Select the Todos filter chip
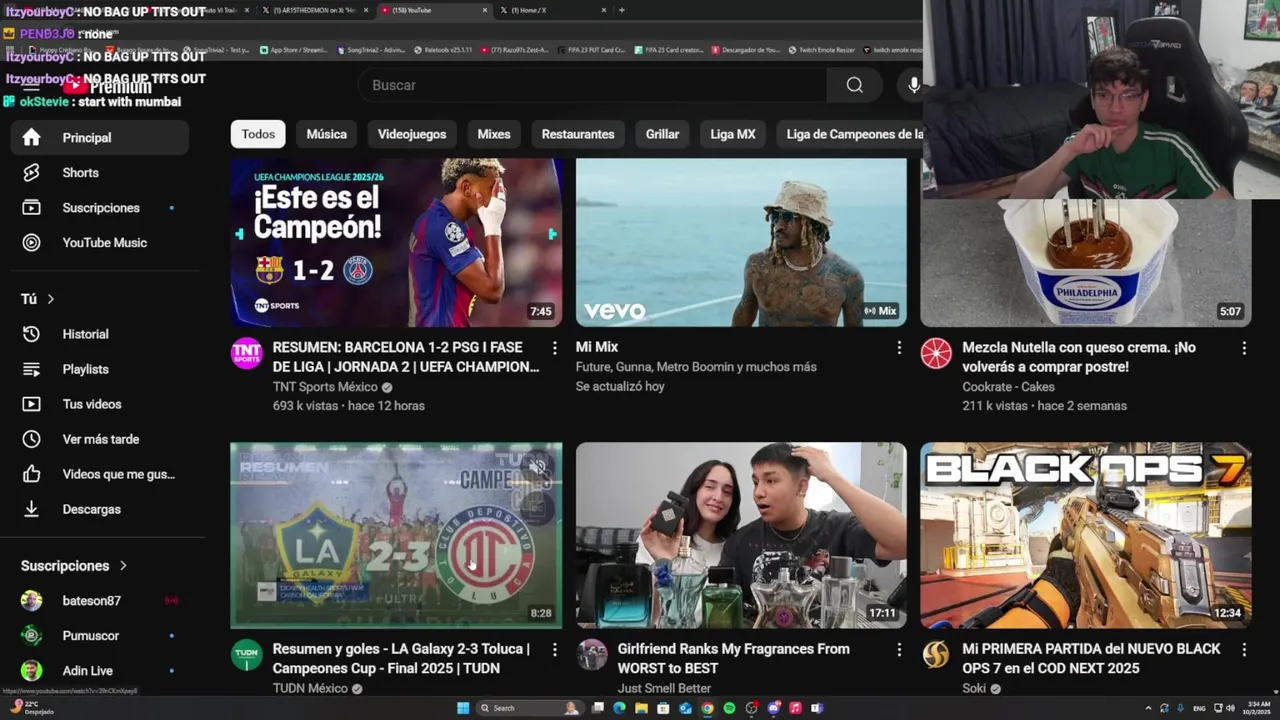 coord(258,134)
